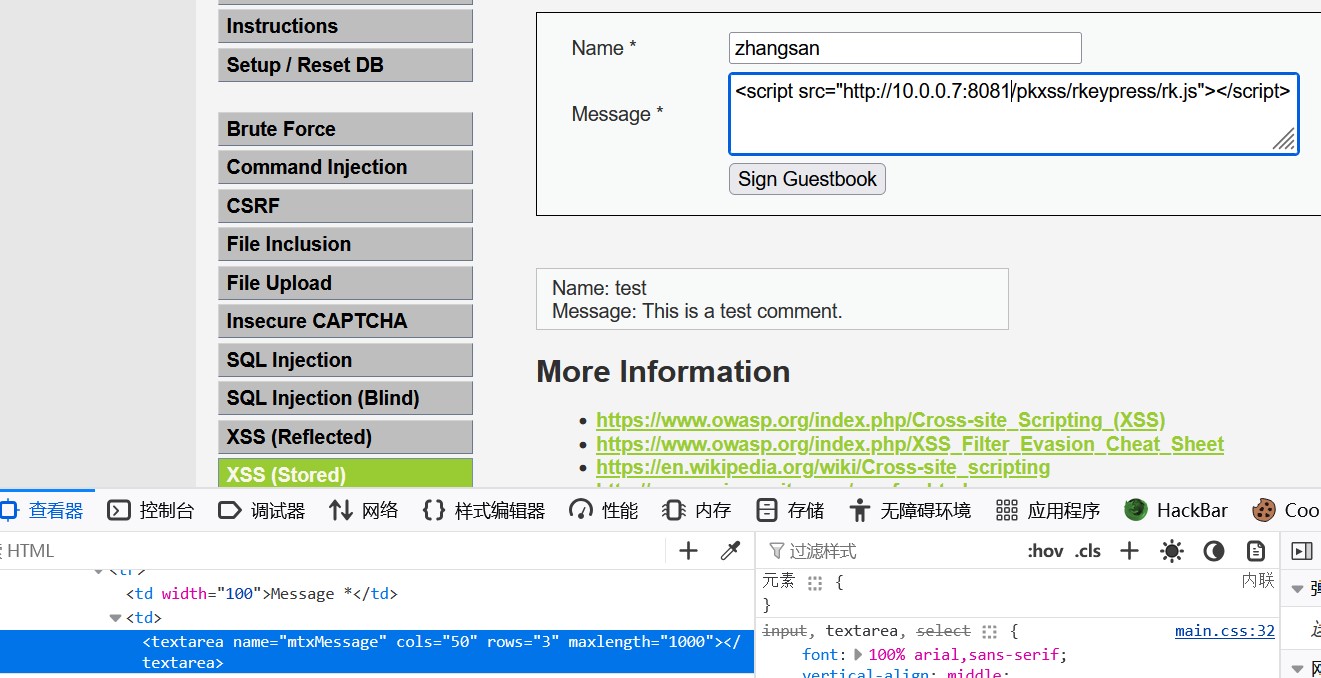Toggle the :hov pseudo-class panel

[x=1045, y=551]
